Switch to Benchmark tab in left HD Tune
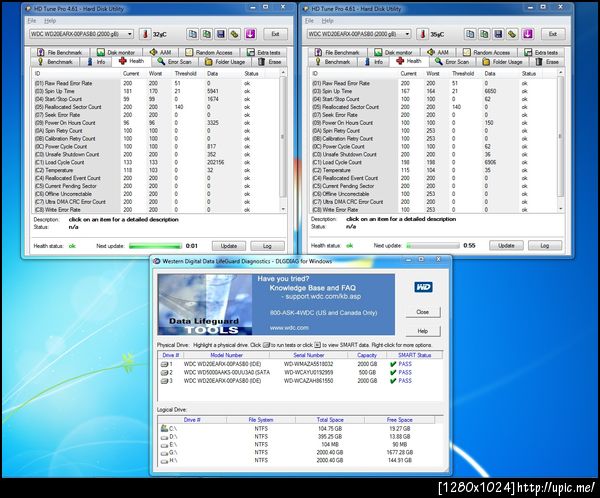 55,62
